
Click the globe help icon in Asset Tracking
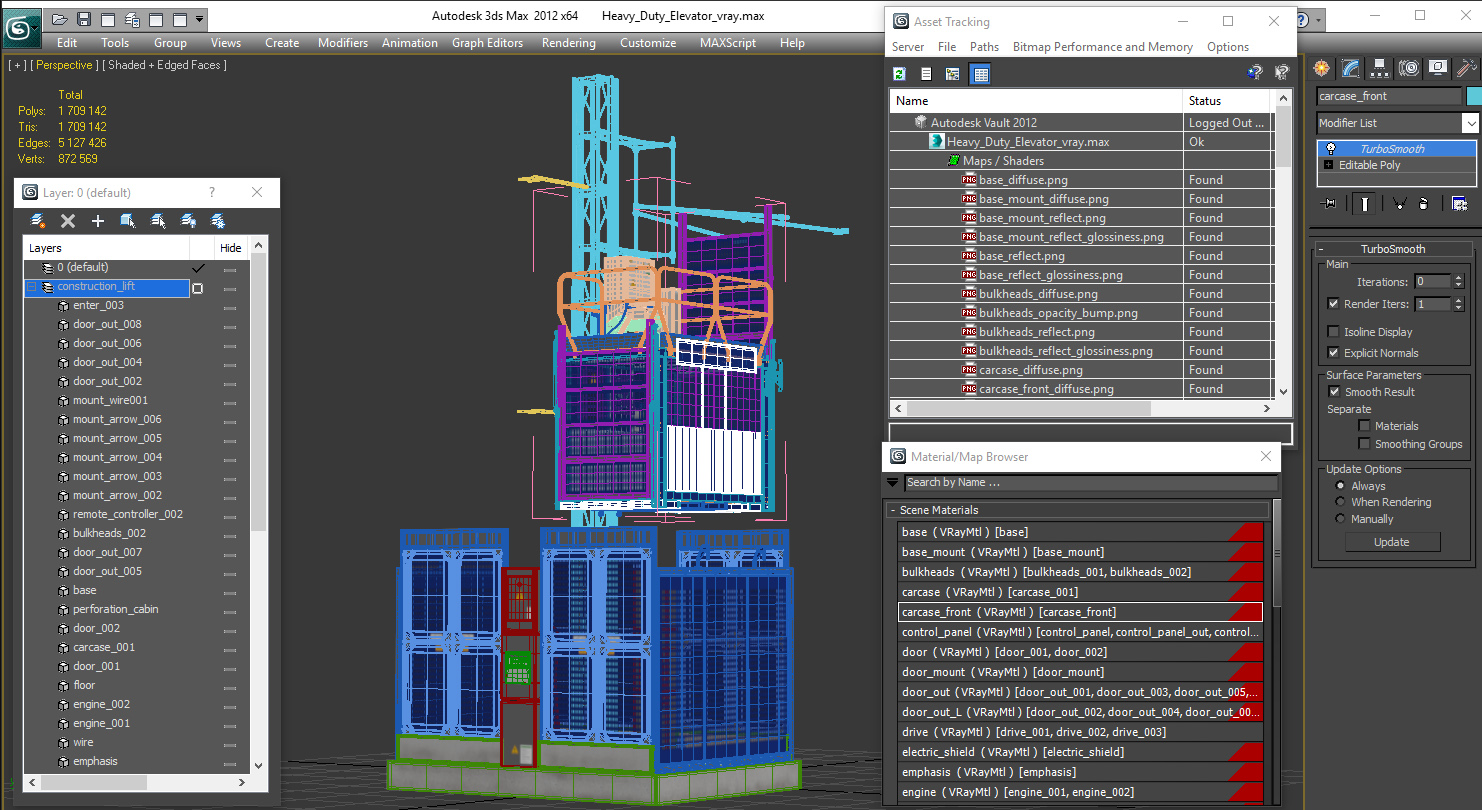coord(1255,73)
